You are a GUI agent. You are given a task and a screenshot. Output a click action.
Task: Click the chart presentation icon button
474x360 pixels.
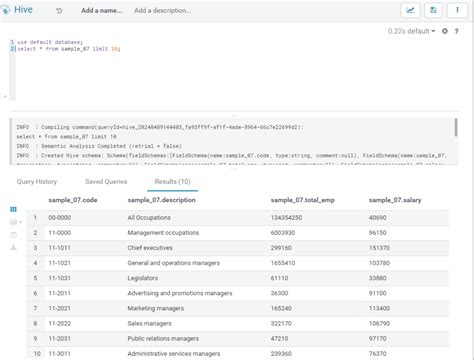click(410, 10)
